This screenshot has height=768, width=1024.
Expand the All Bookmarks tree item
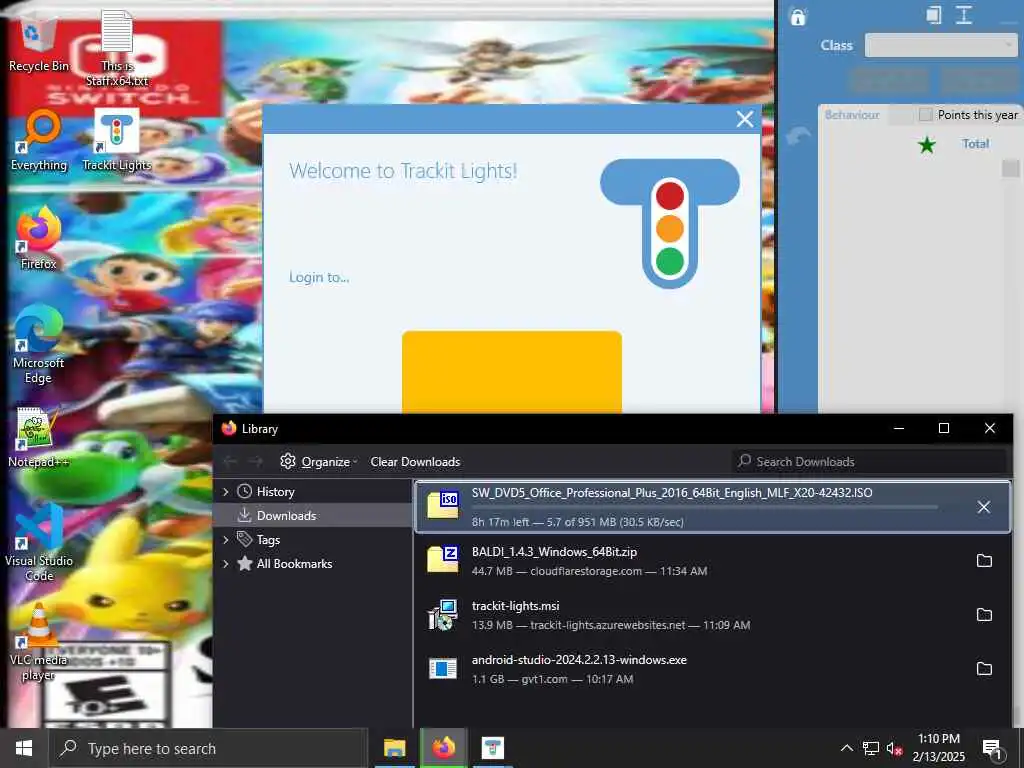click(226, 564)
